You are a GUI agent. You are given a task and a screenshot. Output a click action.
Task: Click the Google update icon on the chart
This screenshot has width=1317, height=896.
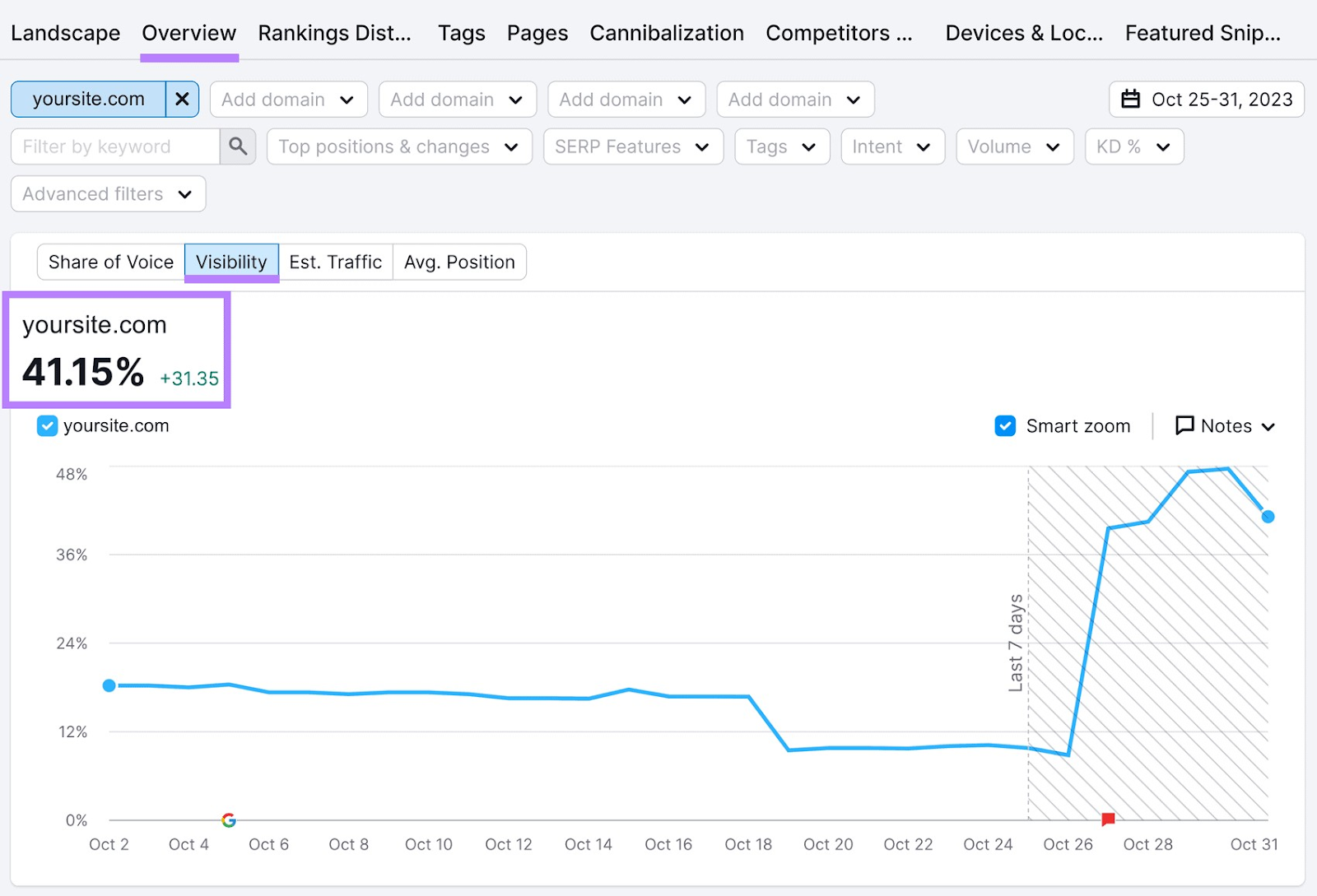(229, 819)
